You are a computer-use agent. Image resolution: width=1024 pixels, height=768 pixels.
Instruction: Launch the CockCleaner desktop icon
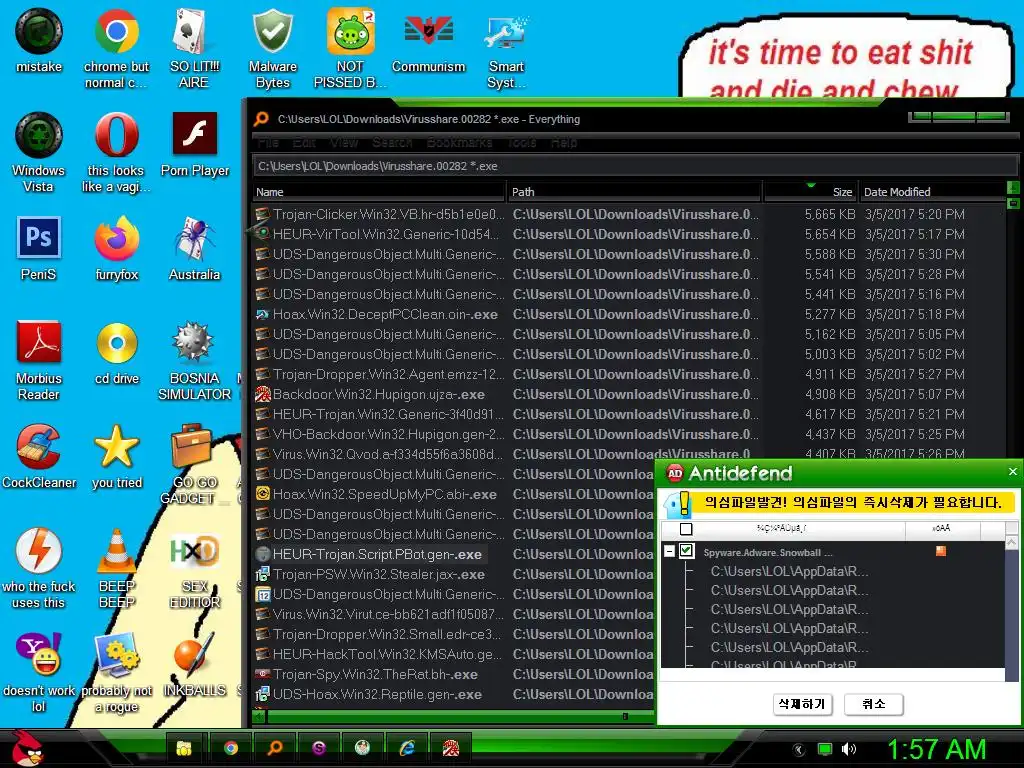click(x=39, y=456)
